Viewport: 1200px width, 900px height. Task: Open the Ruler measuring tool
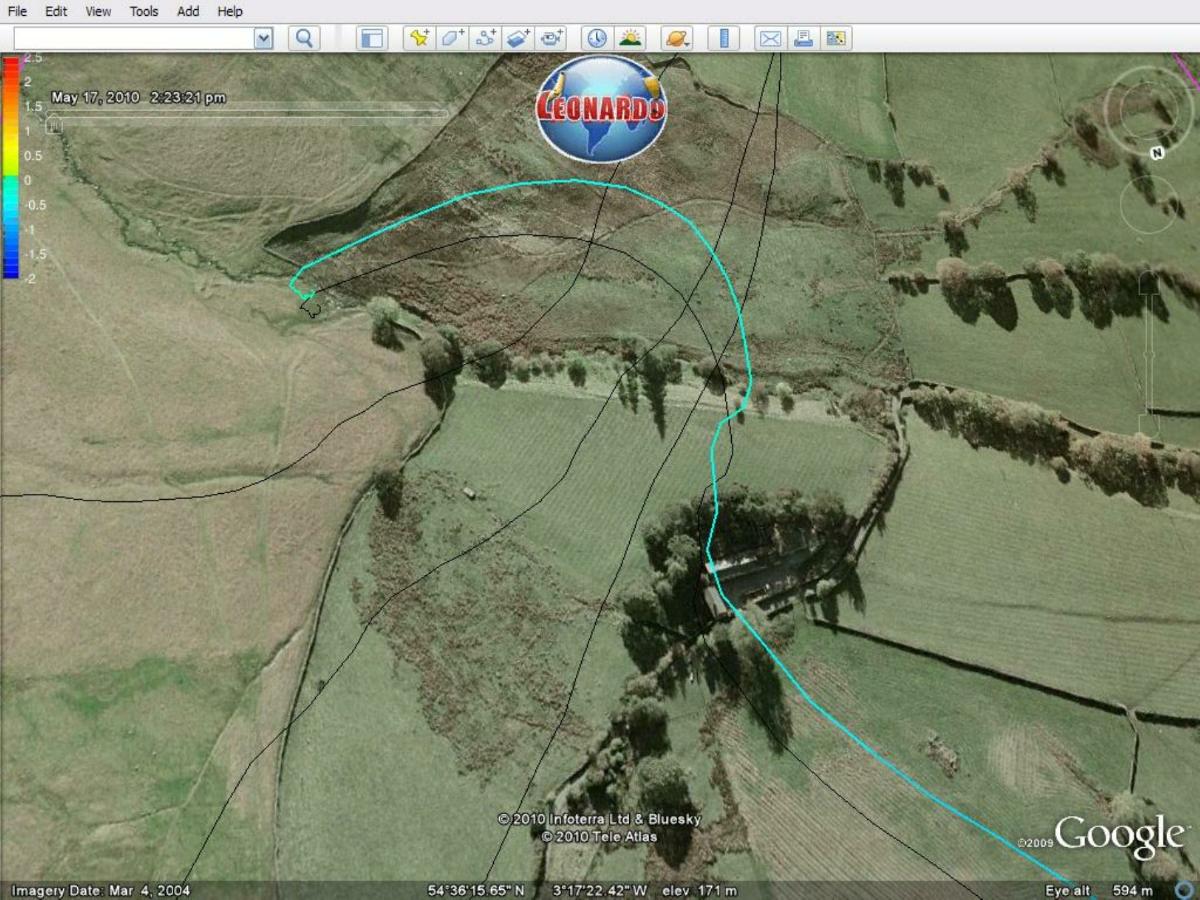724,39
